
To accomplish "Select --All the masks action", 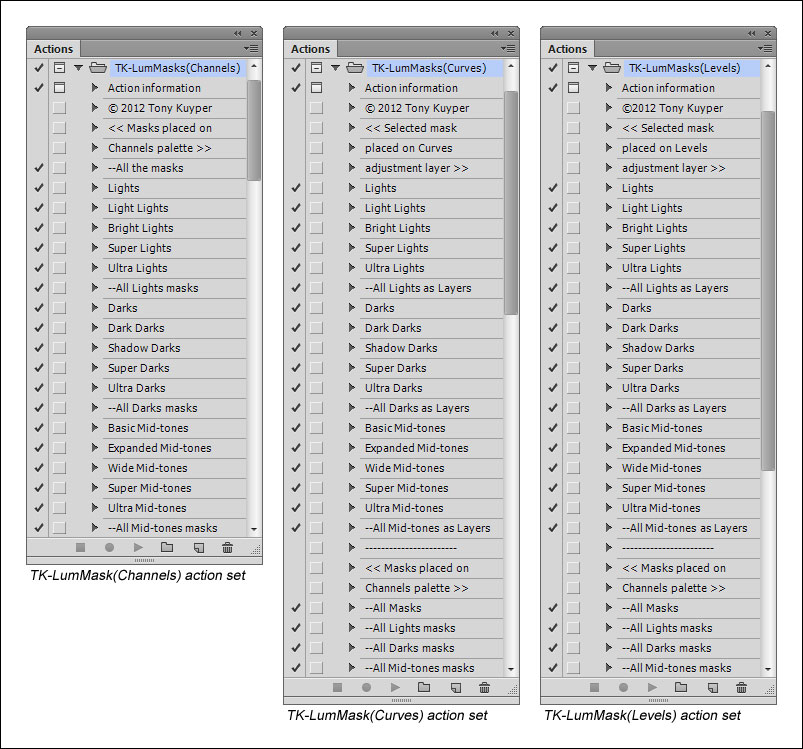I will pos(145,168).
